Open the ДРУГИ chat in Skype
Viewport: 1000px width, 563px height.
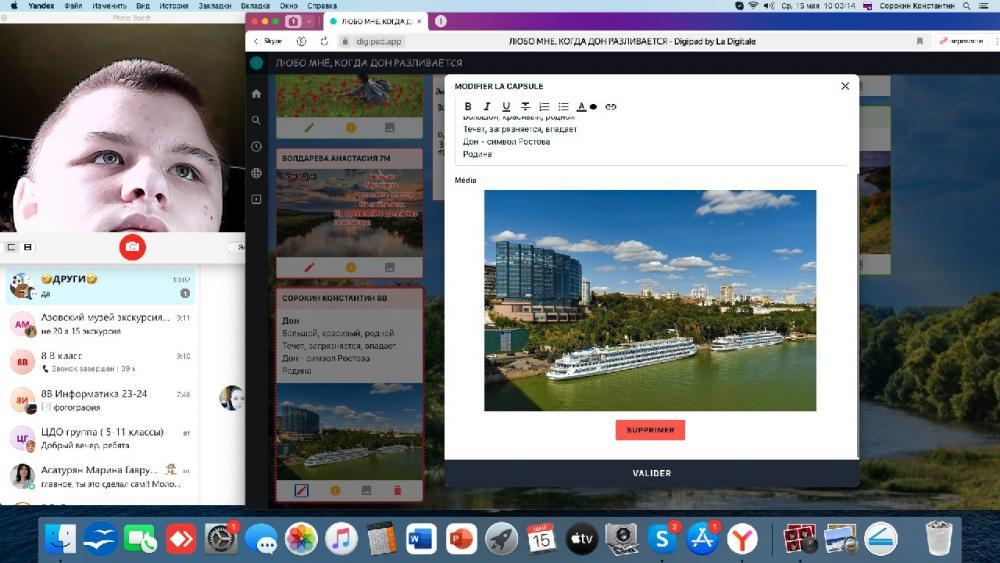pos(100,285)
